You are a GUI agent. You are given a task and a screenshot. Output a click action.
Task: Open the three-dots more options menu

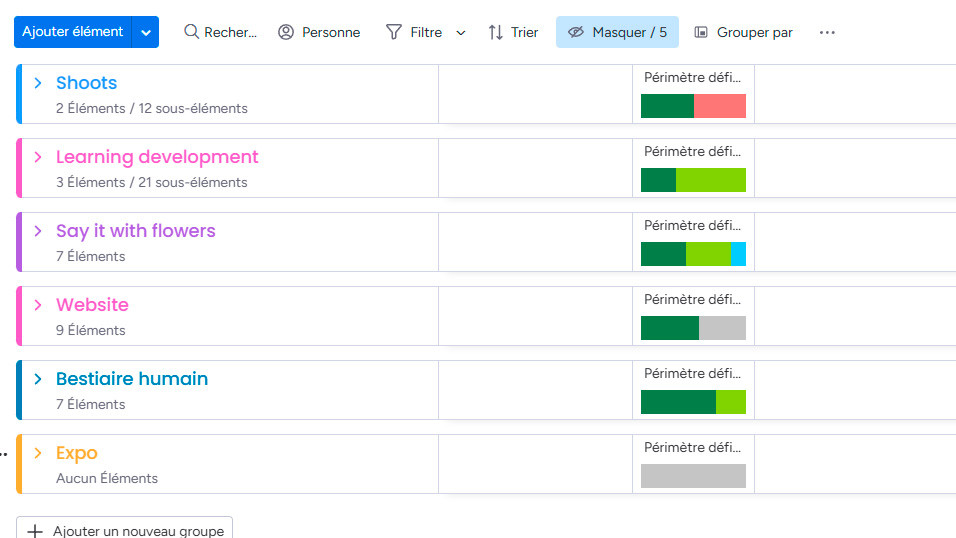point(827,32)
